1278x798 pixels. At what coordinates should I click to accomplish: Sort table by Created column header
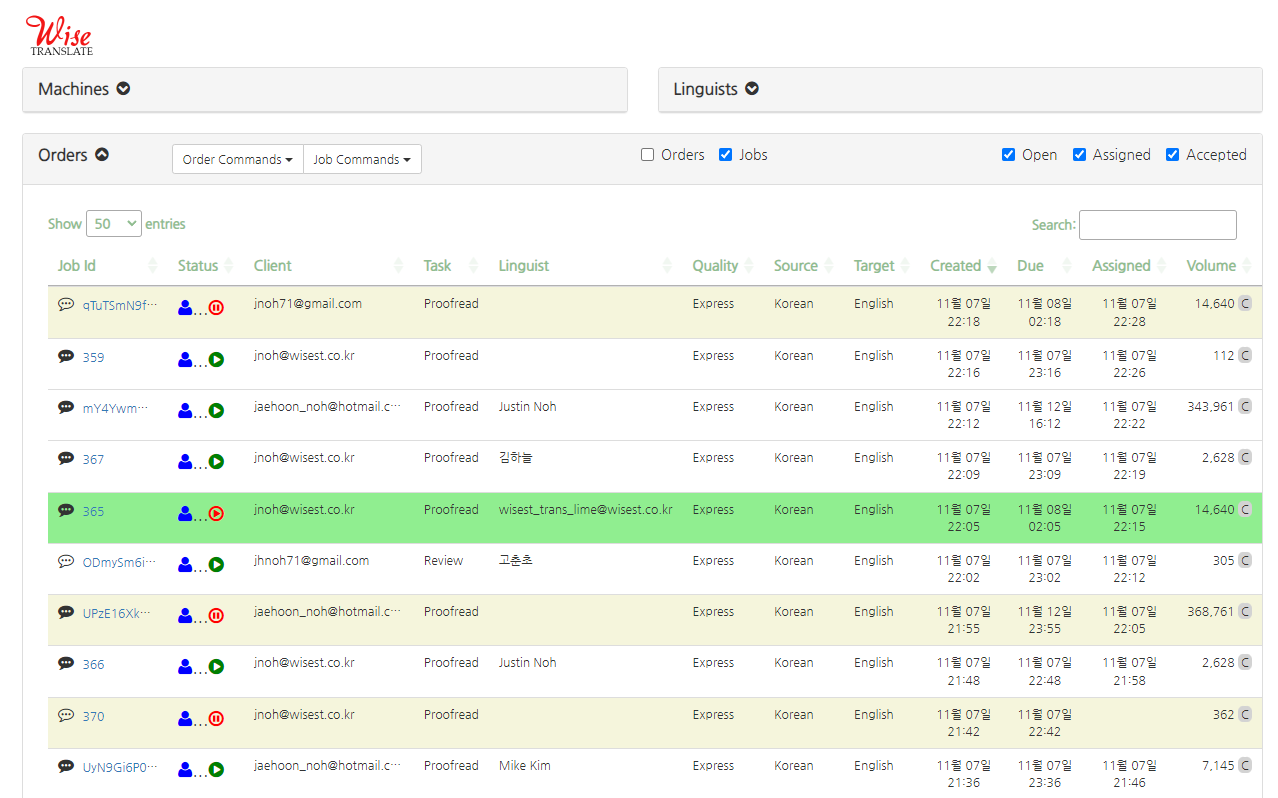(x=955, y=266)
